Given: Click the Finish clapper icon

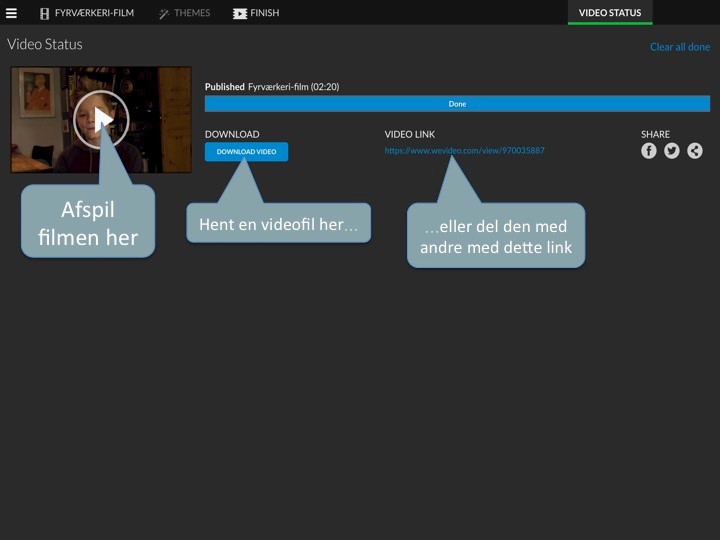Looking at the screenshot, I should point(240,14).
